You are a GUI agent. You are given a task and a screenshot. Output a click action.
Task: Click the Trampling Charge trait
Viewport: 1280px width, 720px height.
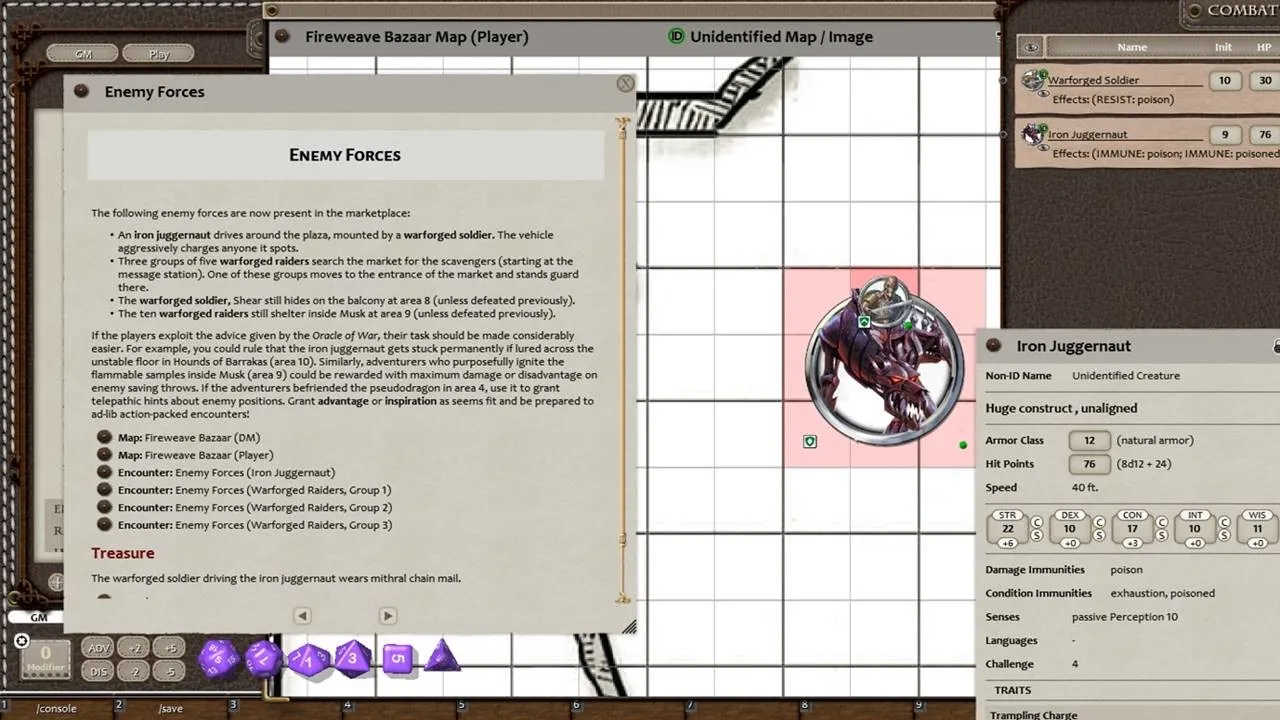[x=1033, y=714]
